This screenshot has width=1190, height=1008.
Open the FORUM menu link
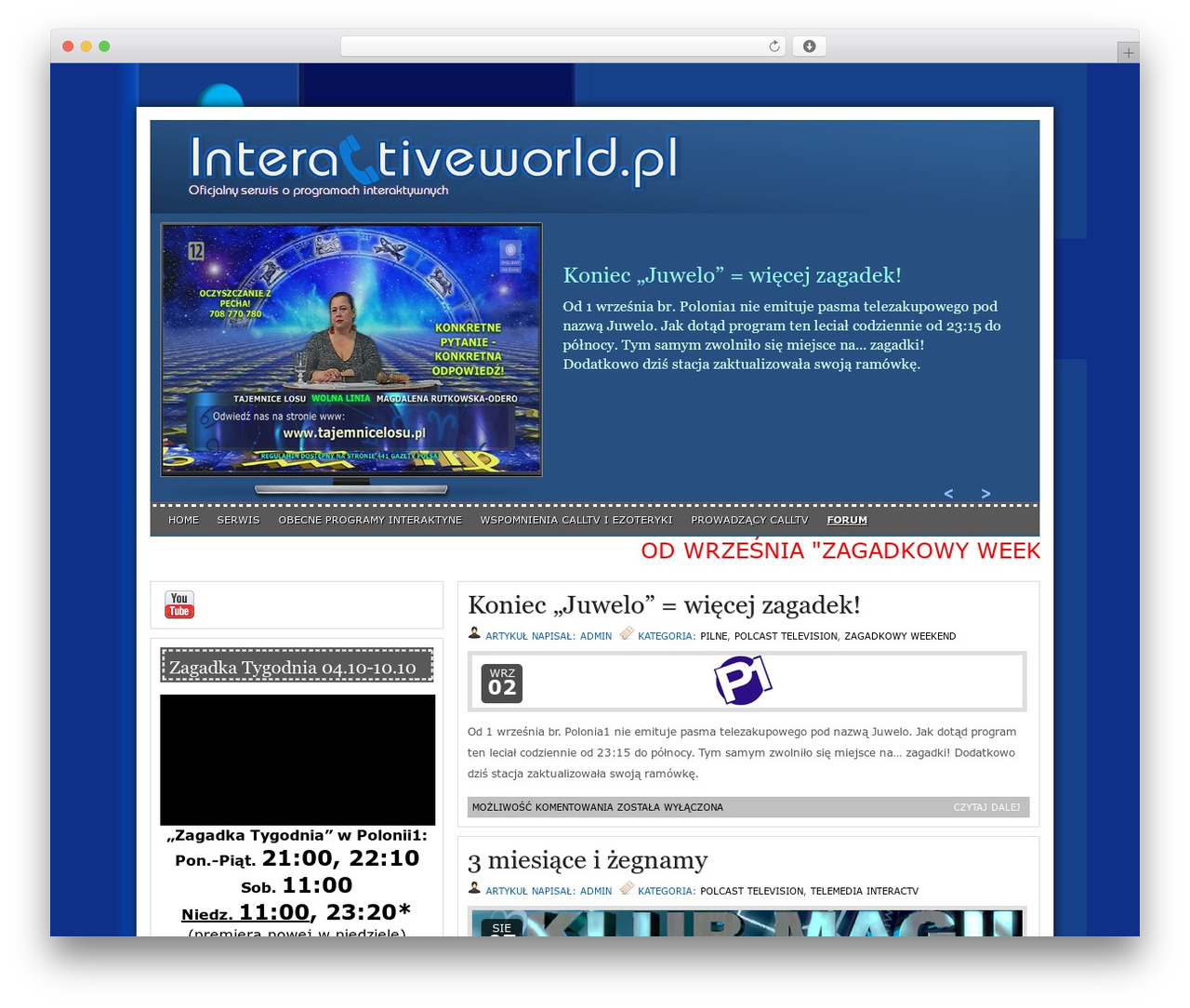[847, 521]
